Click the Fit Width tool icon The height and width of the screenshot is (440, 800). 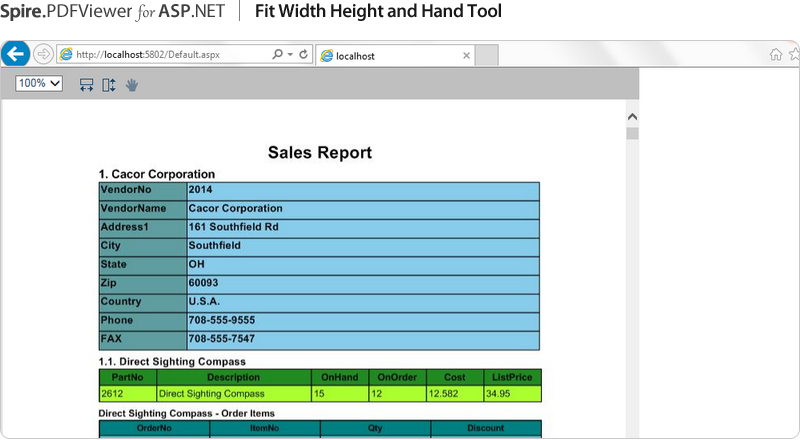point(86,85)
